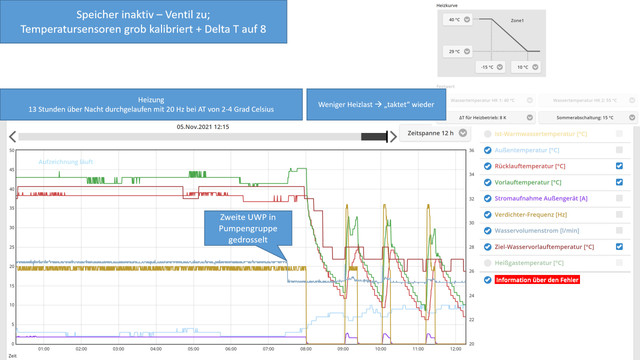640x360 pixels.
Task: Click the 'Vorlauftemperatur [°C]' legend label
Action: click(528, 182)
